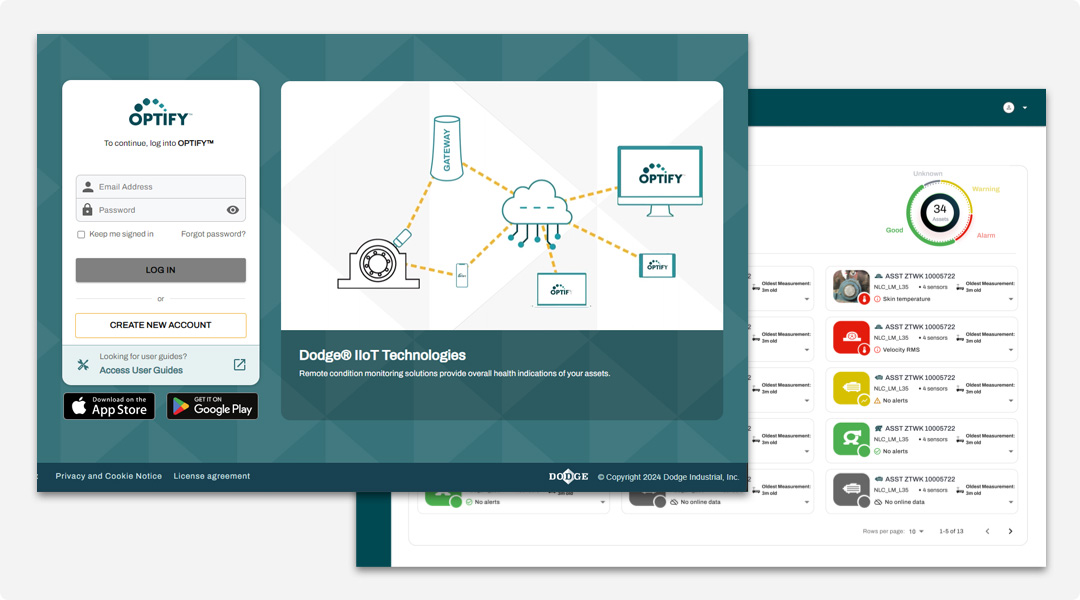
Task: Click the padlock icon in Password field
Action: (87, 209)
